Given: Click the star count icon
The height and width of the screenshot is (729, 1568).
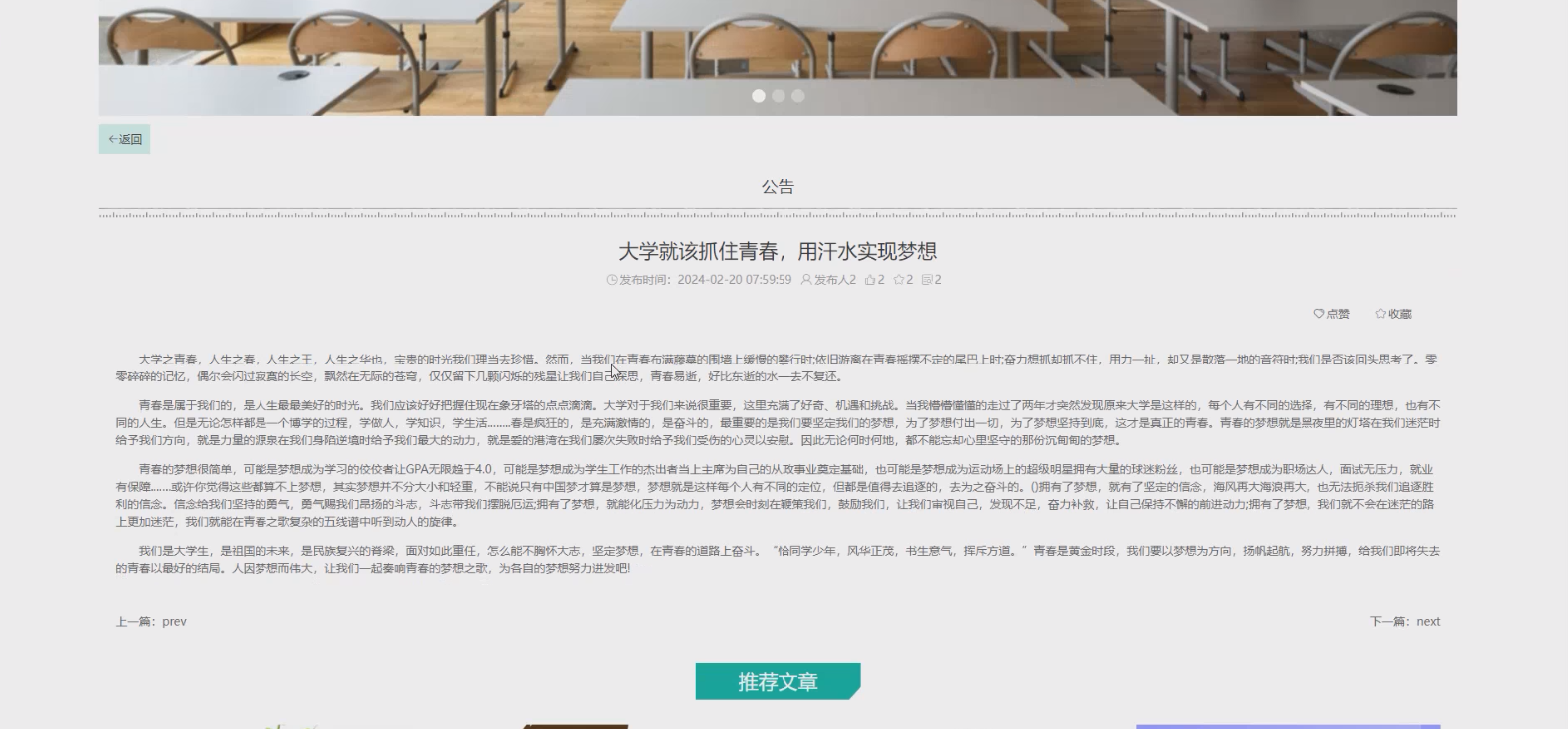Looking at the screenshot, I should 899,280.
